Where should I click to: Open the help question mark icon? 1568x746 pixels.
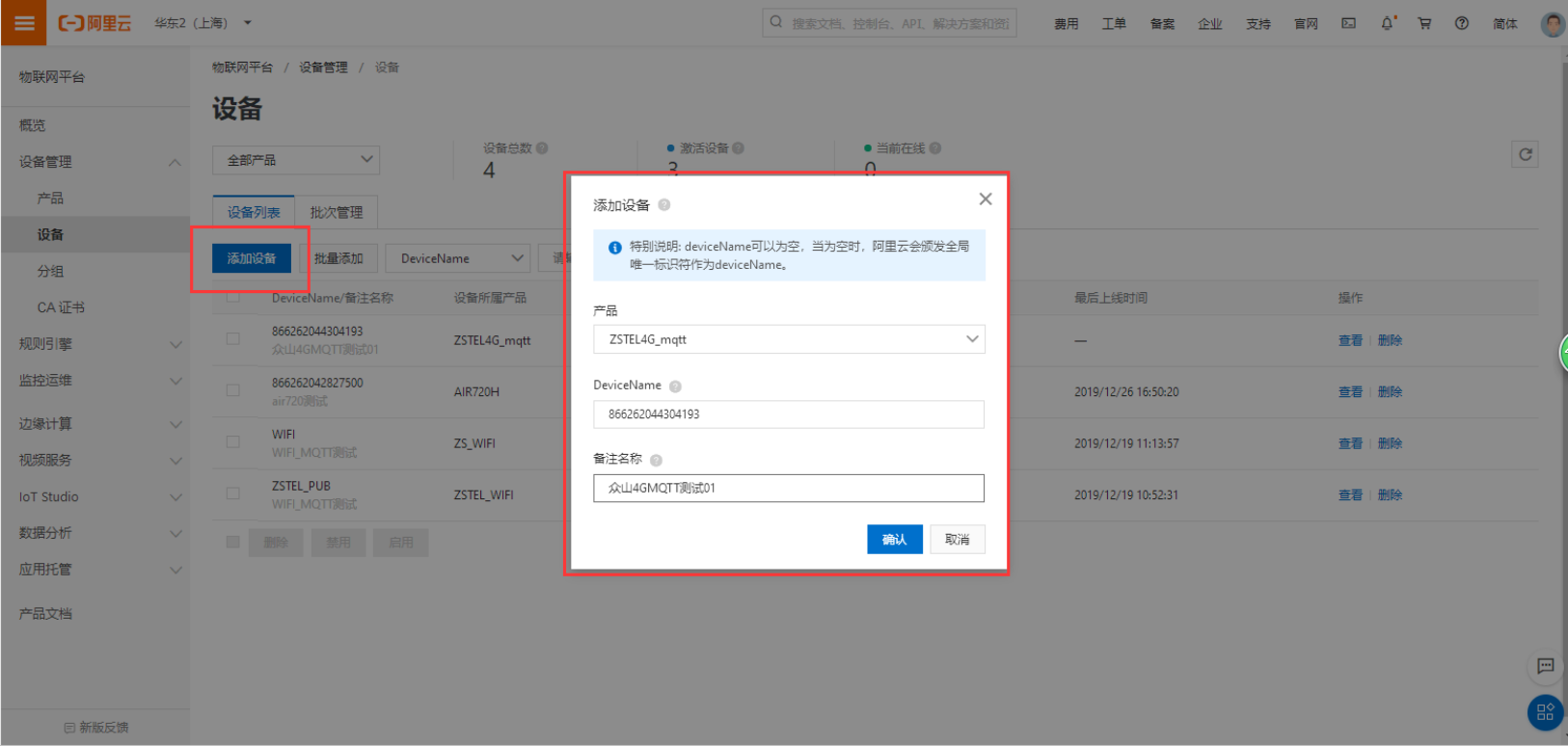pos(1462,23)
